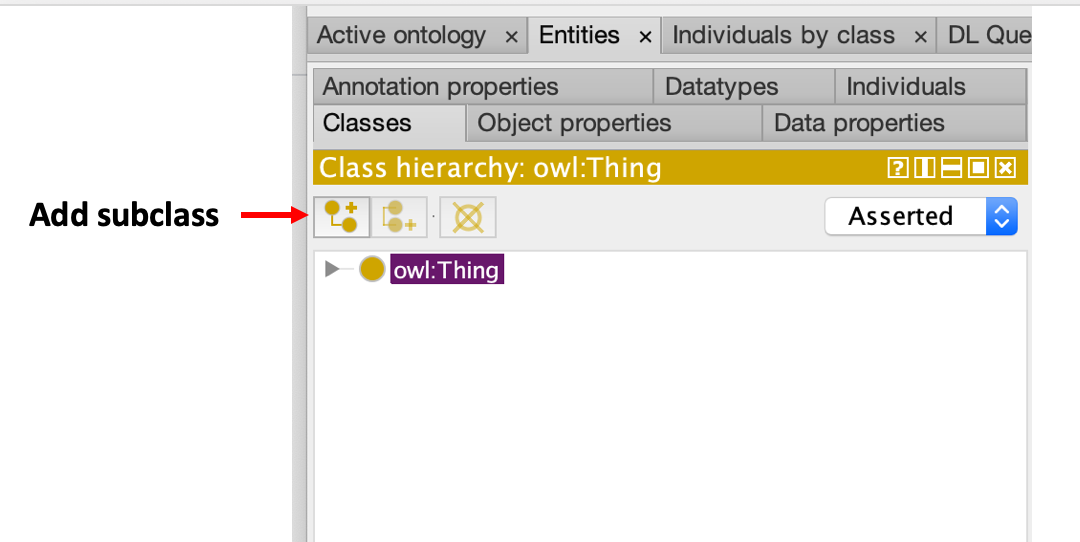1080x542 pixels.
Task: Close the Entities tab
Action: pyautogui.click(x=645, y=37)
